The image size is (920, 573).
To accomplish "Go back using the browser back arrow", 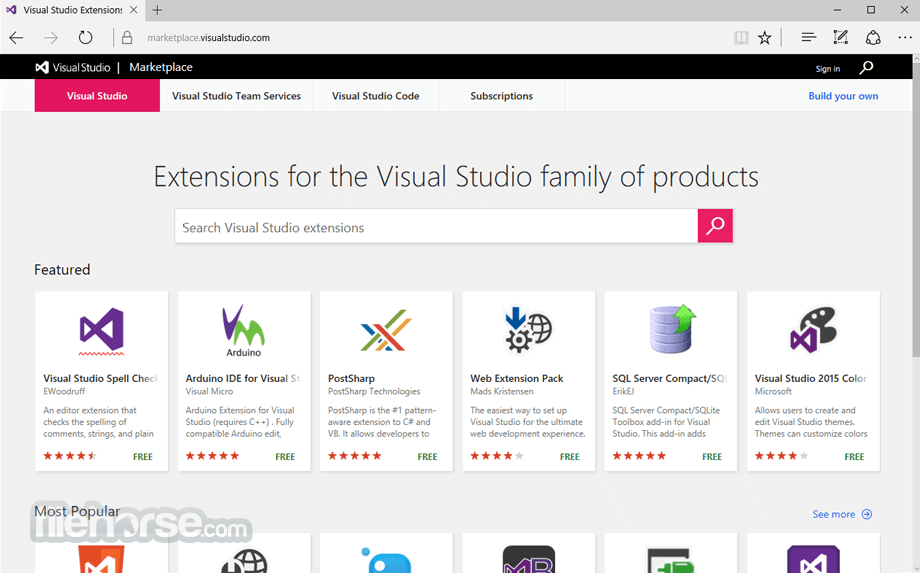I will (16, 38).
